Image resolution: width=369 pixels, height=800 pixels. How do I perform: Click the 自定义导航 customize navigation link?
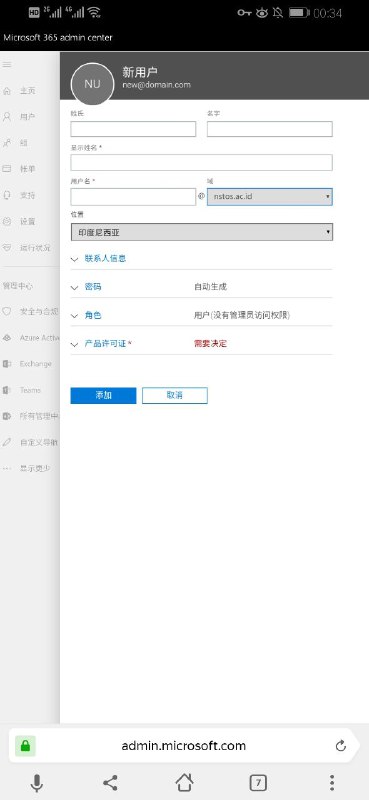tap(39, 442)
